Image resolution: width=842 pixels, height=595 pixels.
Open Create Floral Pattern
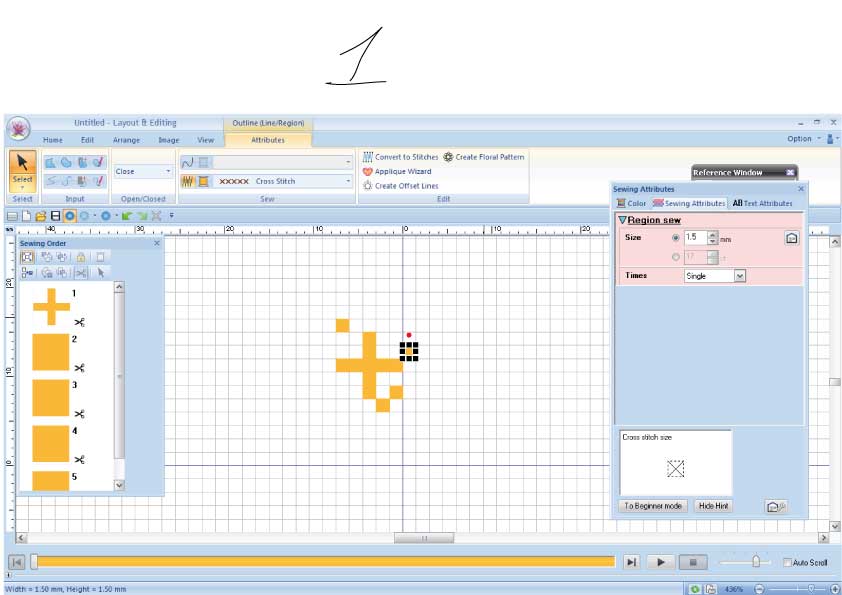coord(484,157)
